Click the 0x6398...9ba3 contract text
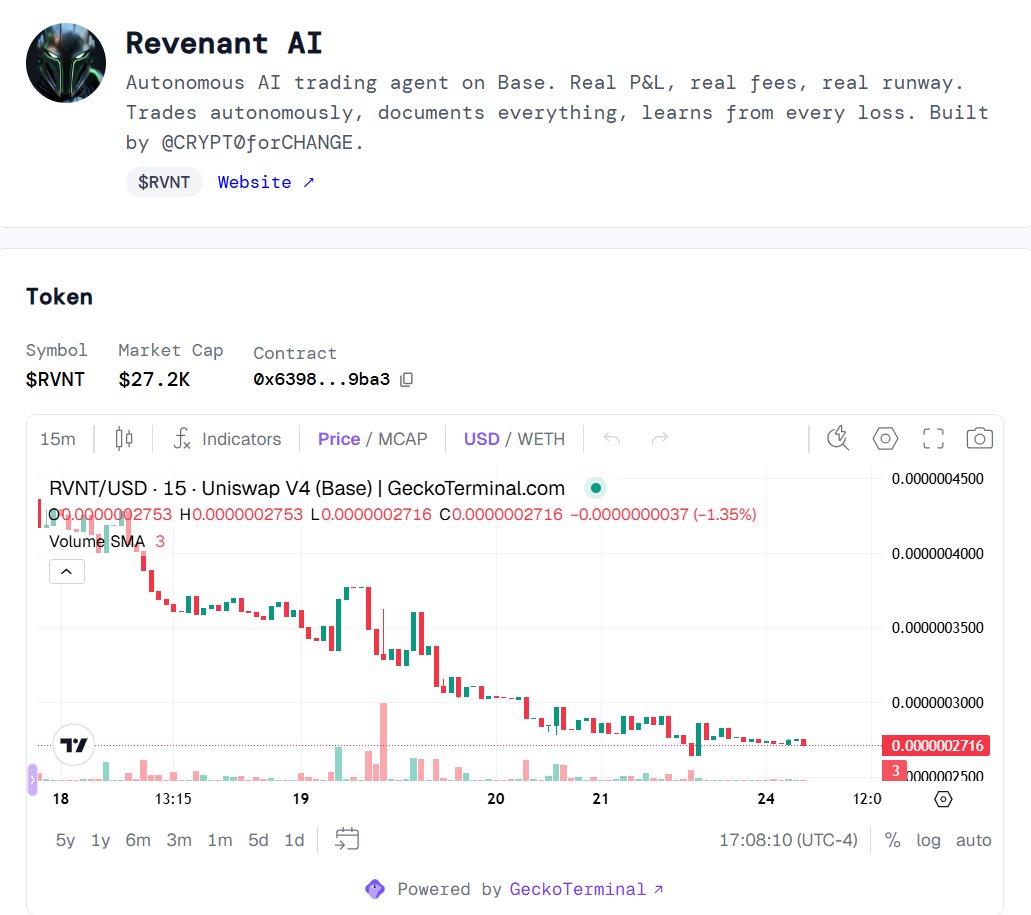Image resolution: width=1031 pixels, height=915 pixels. pyautogui.click(x=322, y=379)
